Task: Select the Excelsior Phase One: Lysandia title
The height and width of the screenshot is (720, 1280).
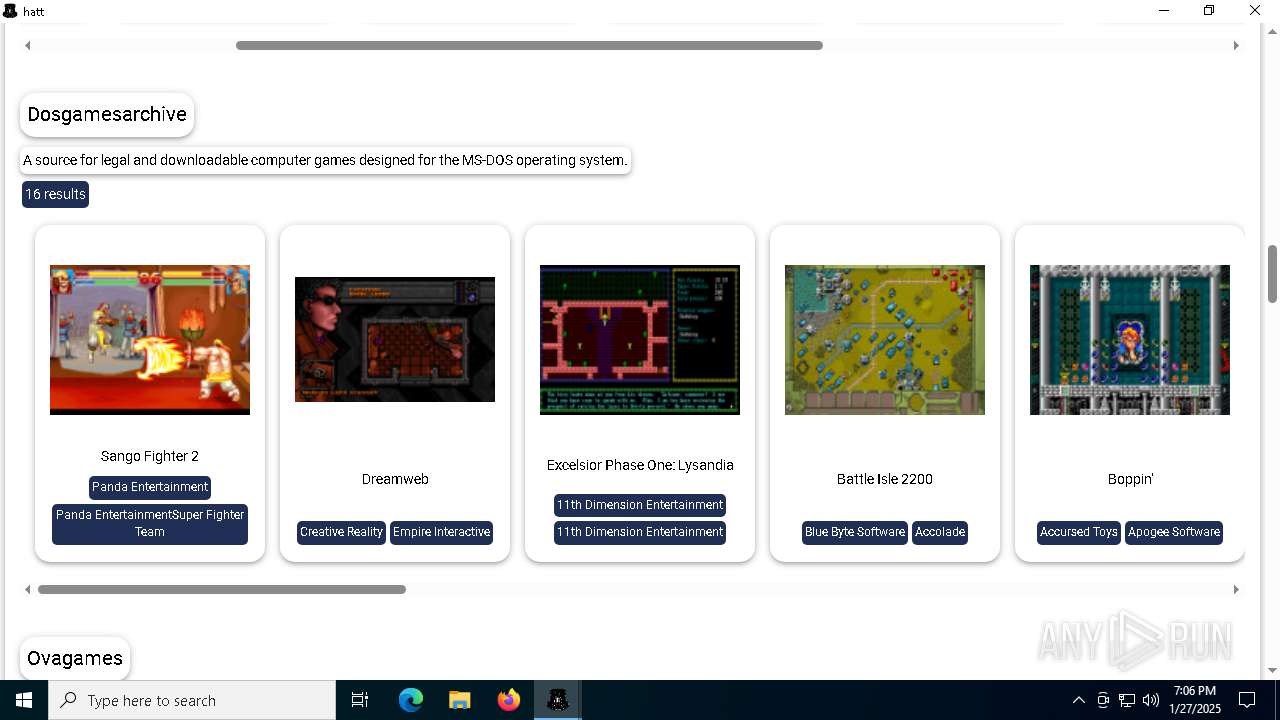Action: coord(640,465)
